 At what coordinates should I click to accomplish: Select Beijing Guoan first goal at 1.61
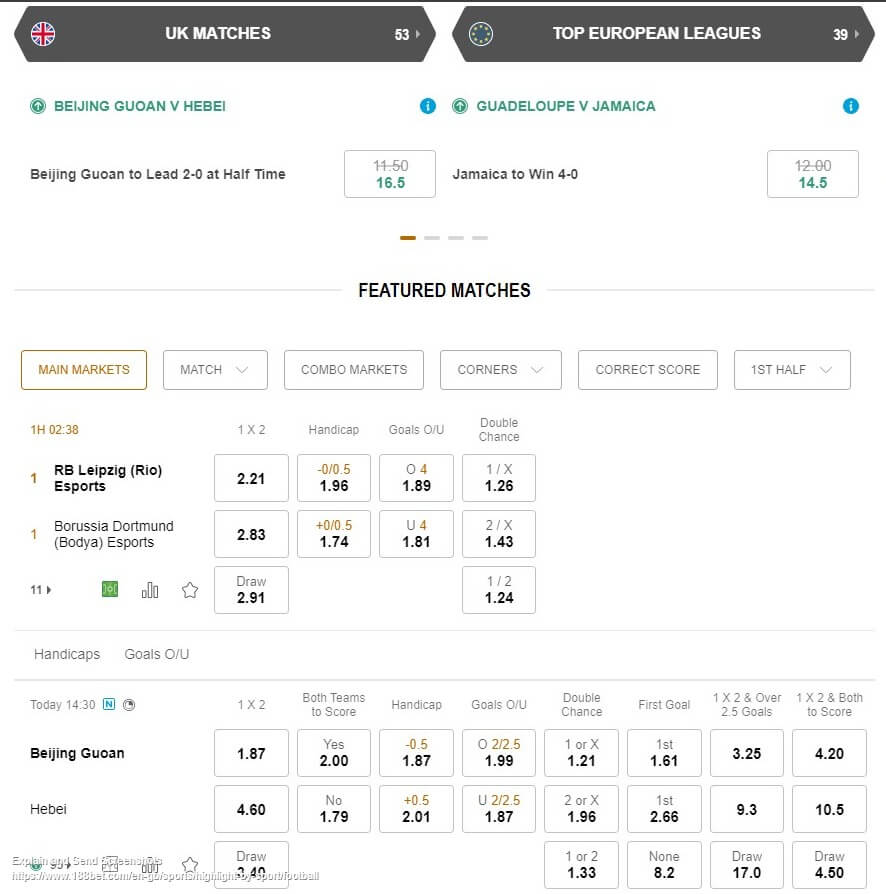[x=664, y=753]
